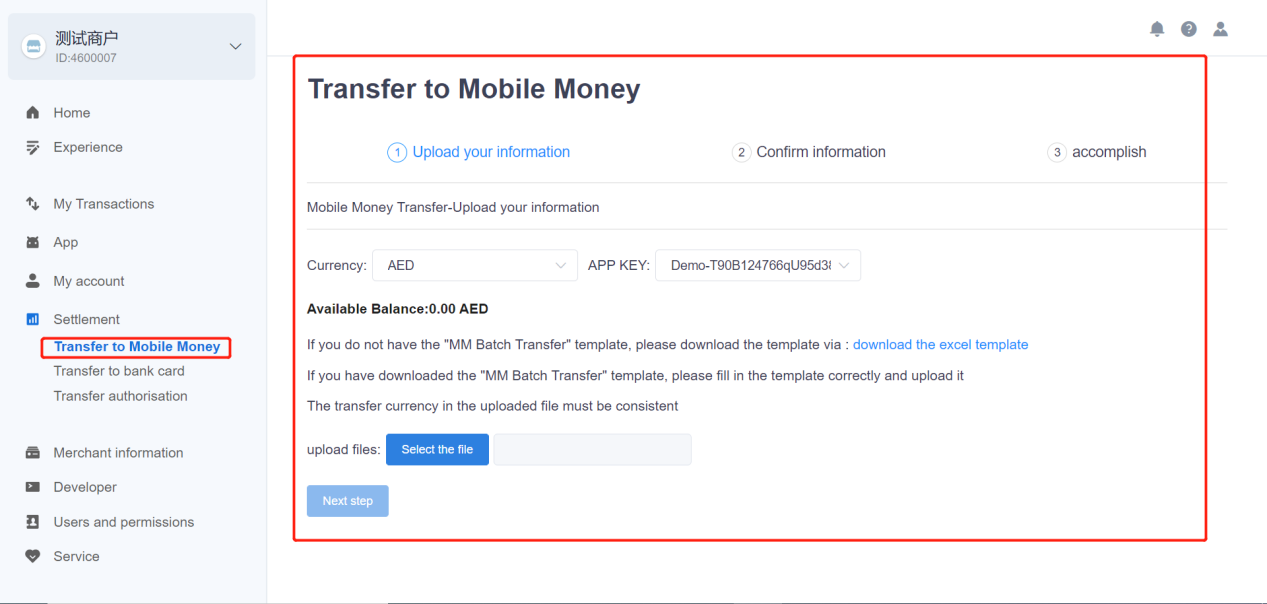Click the Home house icon

tap(33, 113)
